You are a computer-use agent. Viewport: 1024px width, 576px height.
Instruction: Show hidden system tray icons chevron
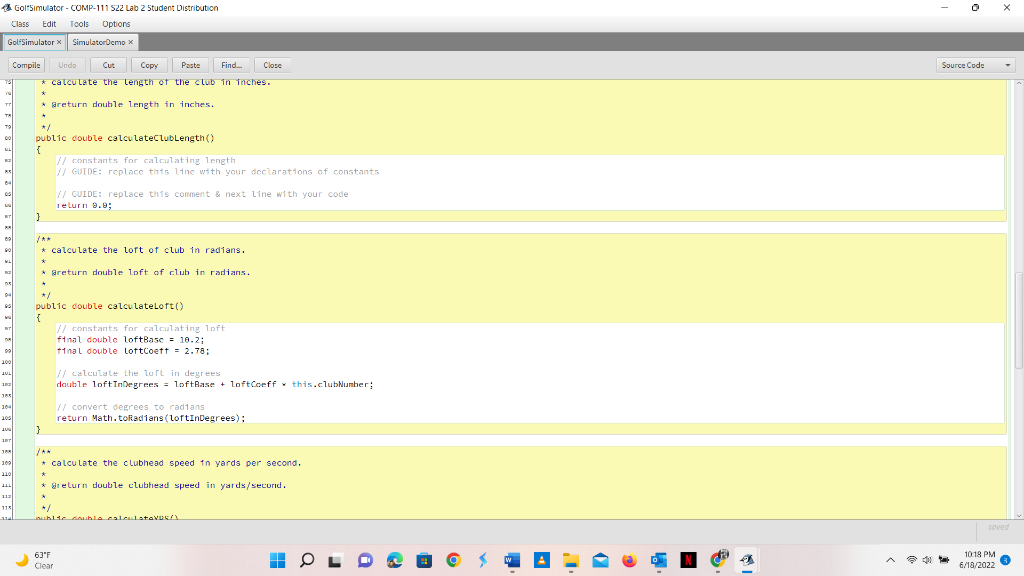point(890,560)
